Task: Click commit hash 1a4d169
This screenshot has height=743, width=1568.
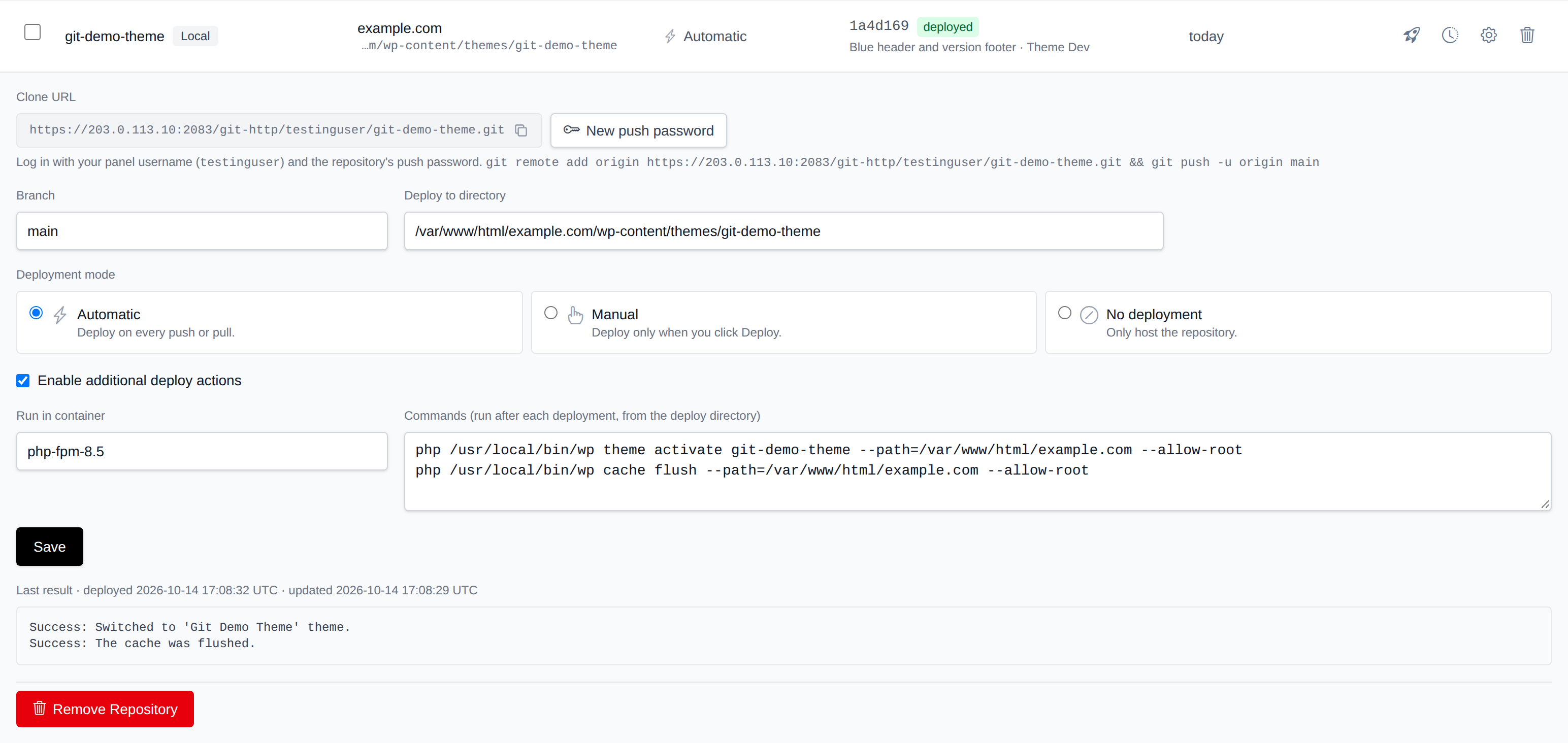Action: coord(879,25)
